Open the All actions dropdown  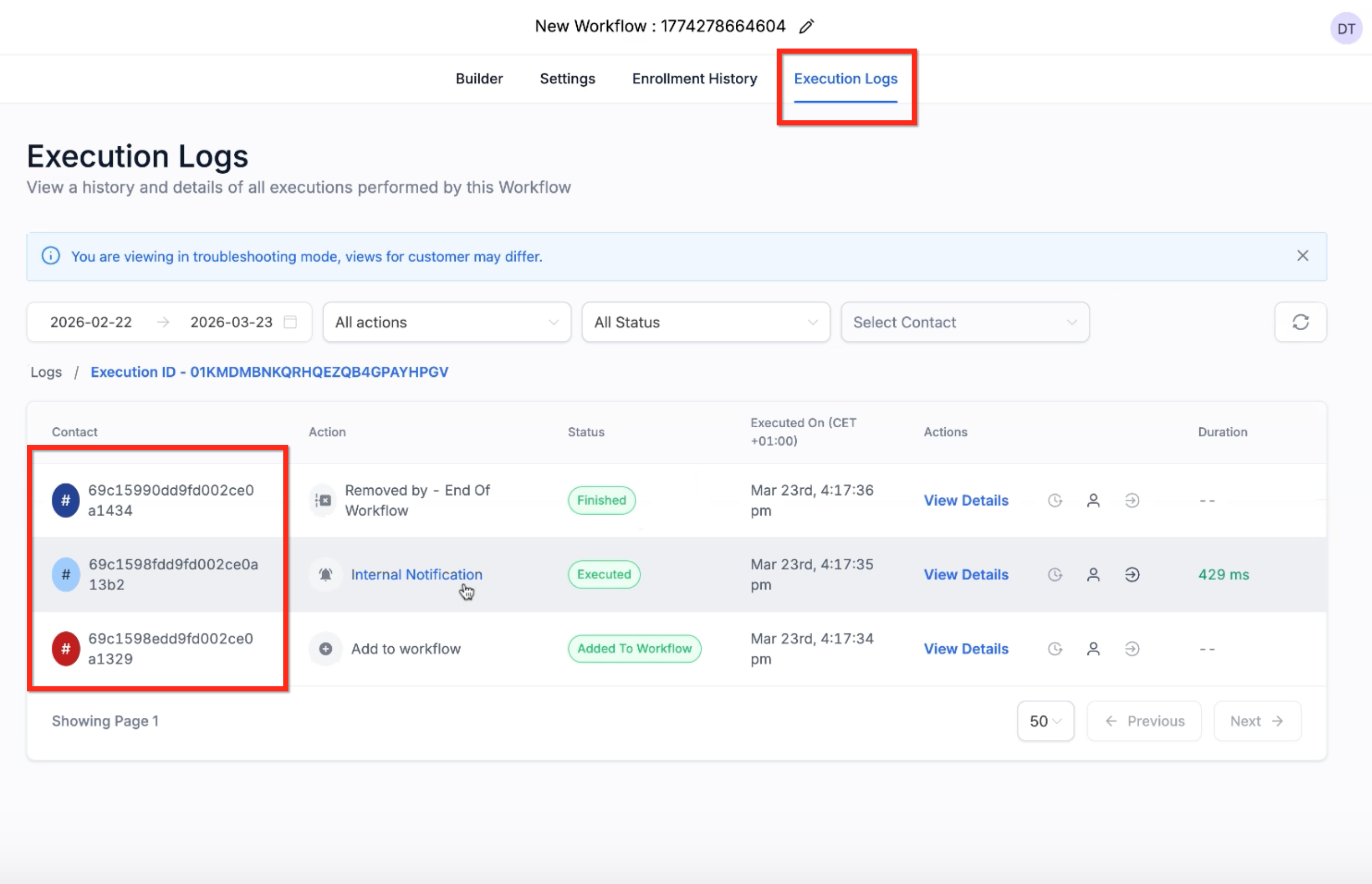[x=446, y=322]
